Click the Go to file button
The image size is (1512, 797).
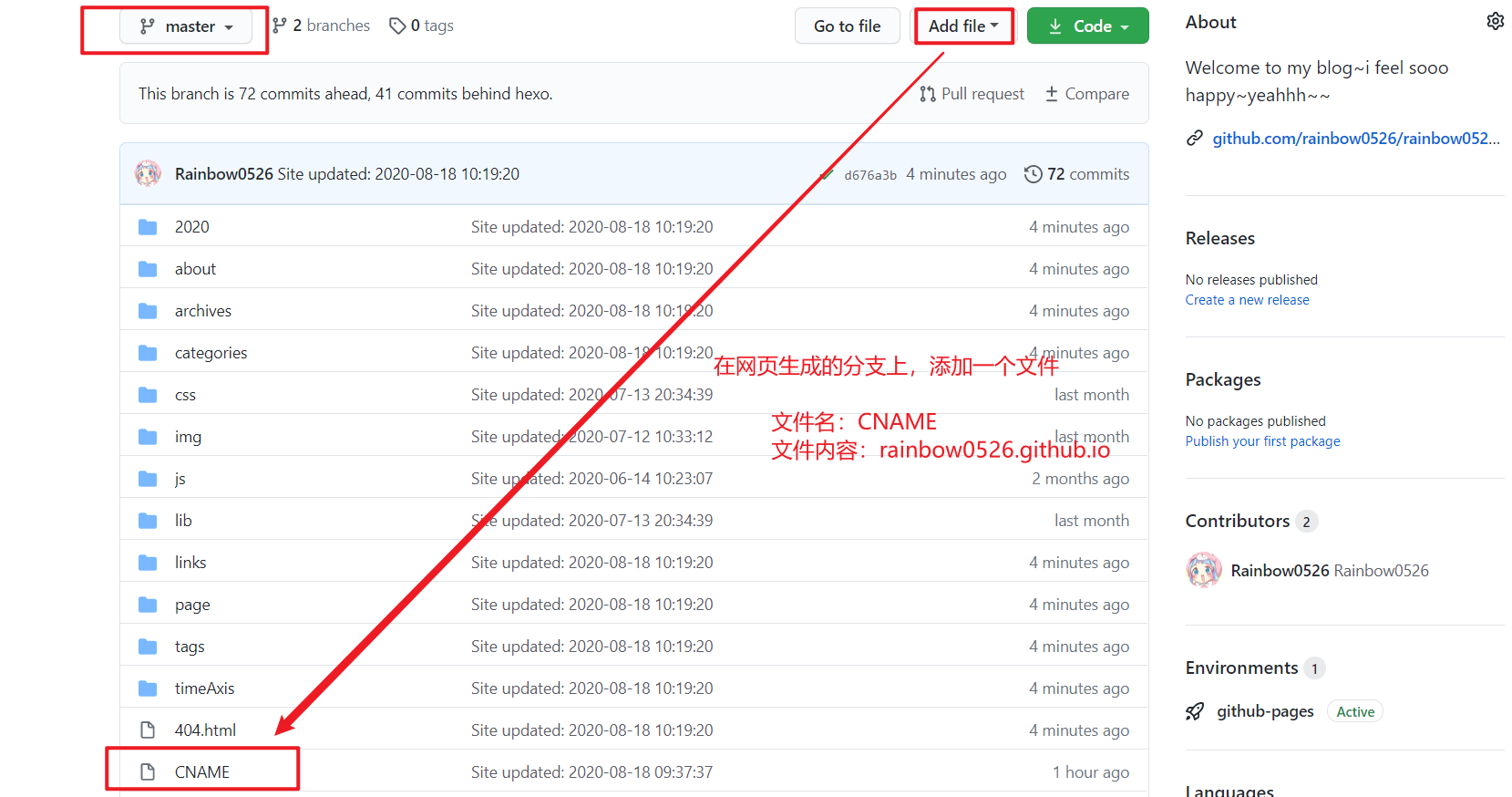(848, 26)
